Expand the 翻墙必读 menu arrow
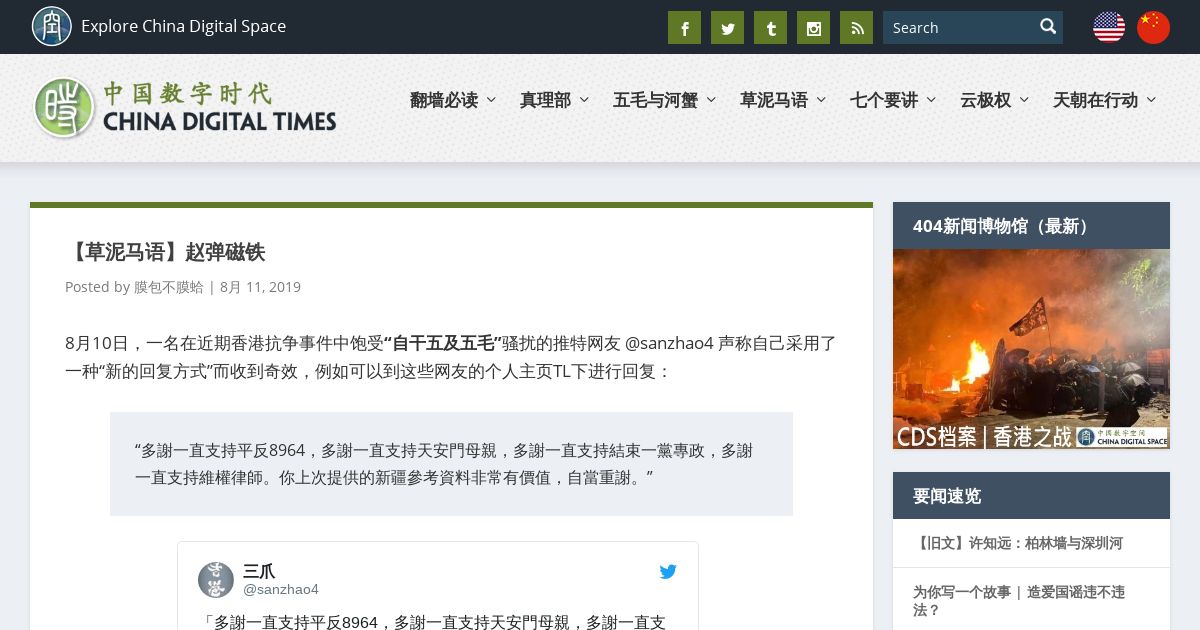The image size is (1200, 630). click(491, 100)
